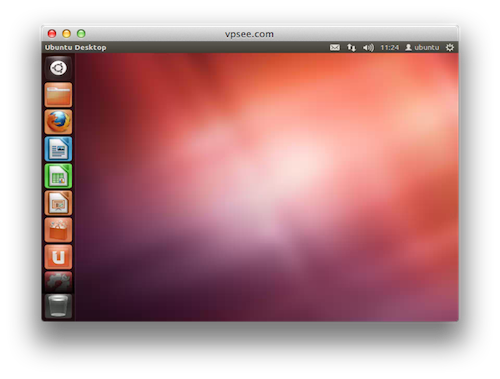Open the Ubuntu Dash home button
Viewport: 500px width, 379px height.
click(58, 68)
